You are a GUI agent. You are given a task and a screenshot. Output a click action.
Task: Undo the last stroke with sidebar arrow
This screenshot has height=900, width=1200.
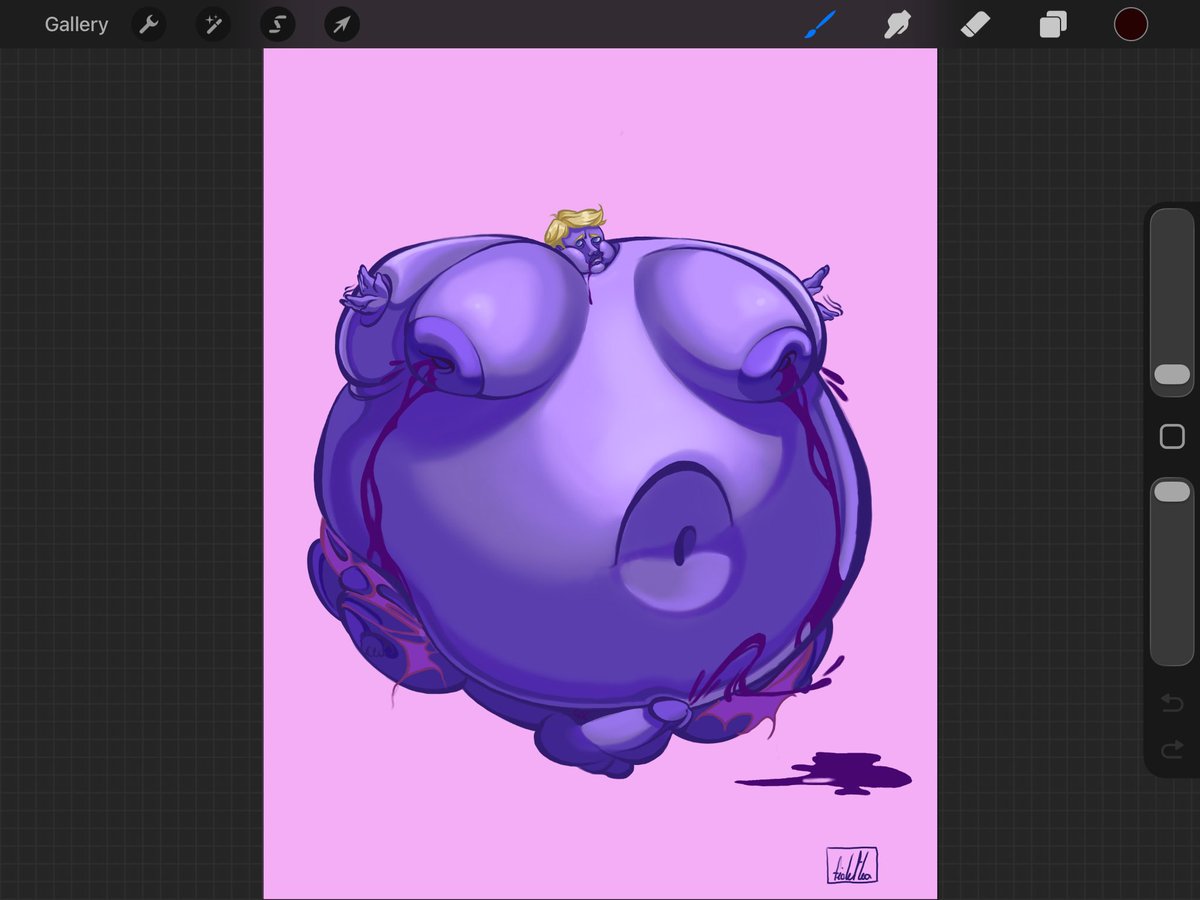[1172, 705]
